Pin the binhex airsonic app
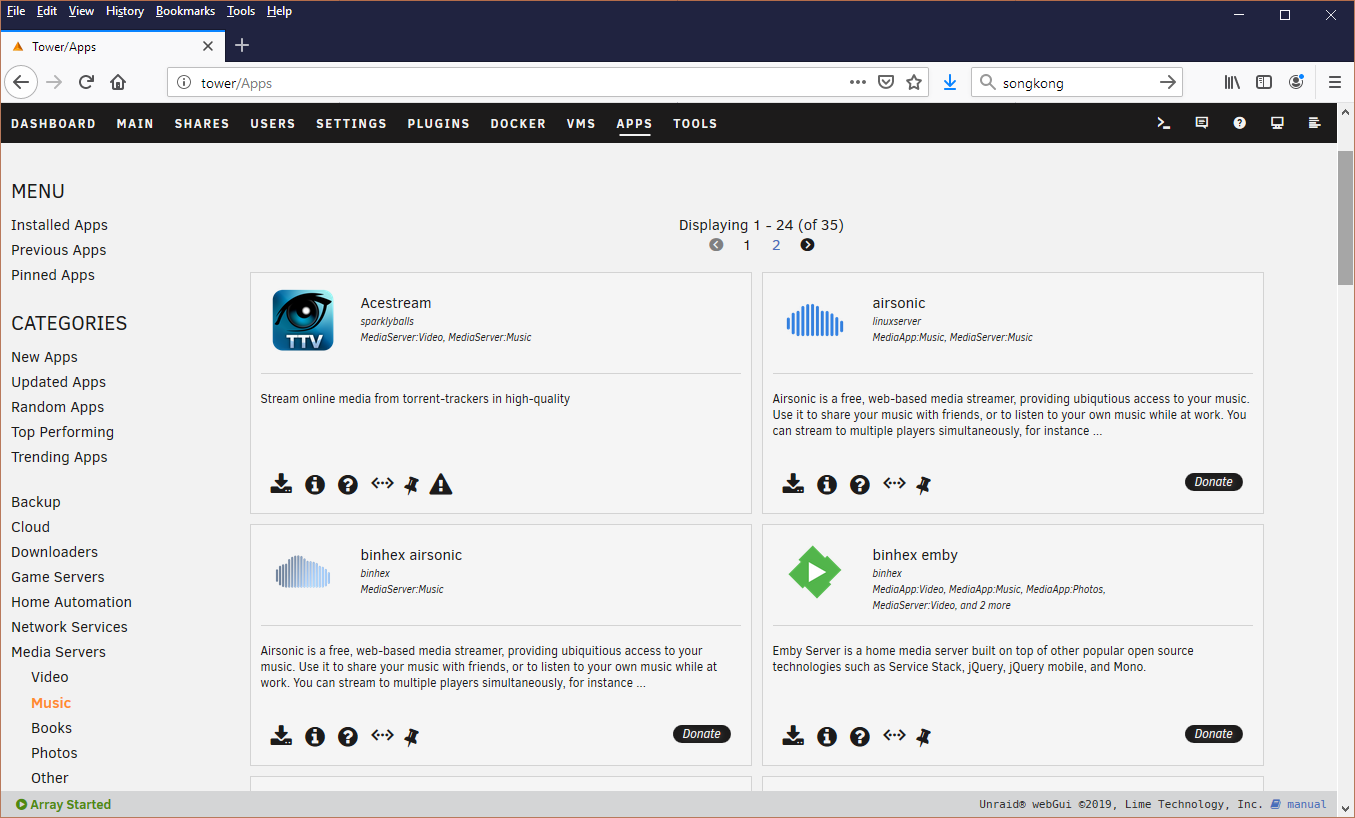1355x818 pixels. (411, 737)
